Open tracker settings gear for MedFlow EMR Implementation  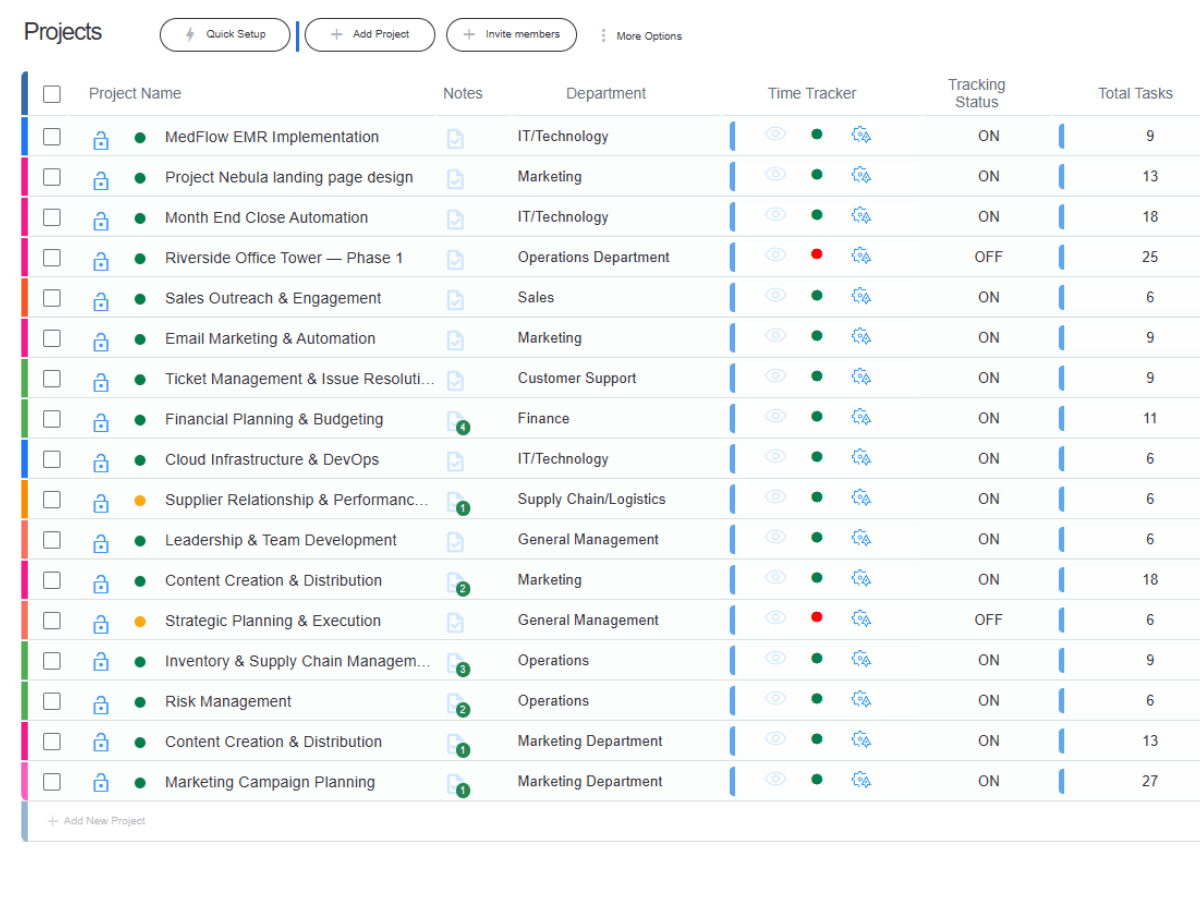(861, 135)
